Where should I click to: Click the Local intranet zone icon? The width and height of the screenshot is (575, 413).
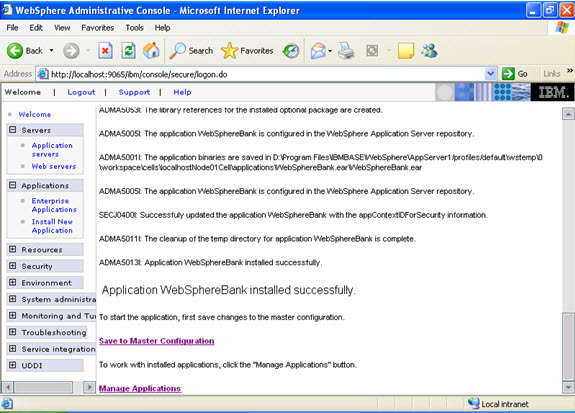tap(473, 403)
